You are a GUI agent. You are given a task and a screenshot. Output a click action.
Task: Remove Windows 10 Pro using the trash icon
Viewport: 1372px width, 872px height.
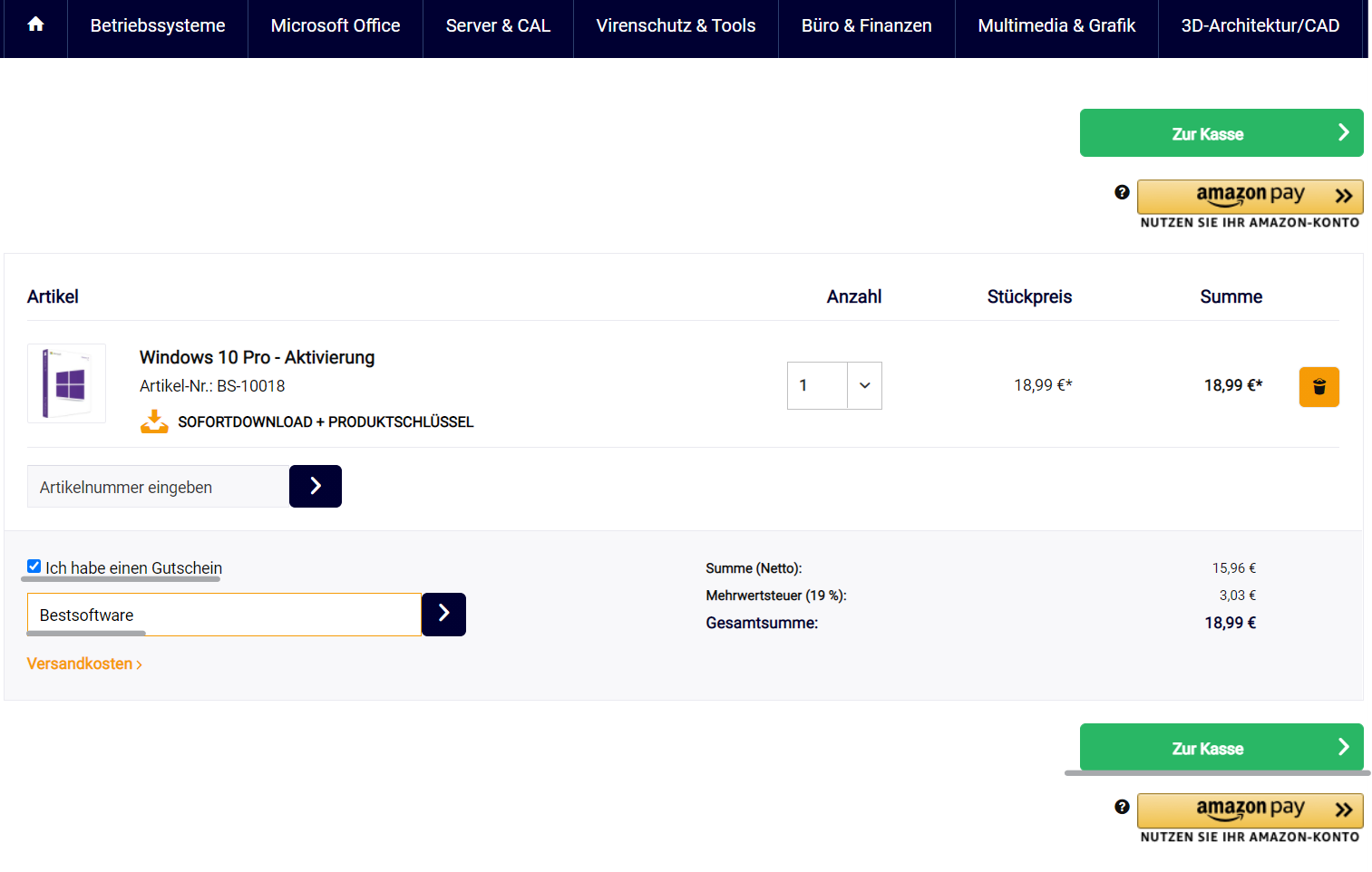pos(1319,385)
